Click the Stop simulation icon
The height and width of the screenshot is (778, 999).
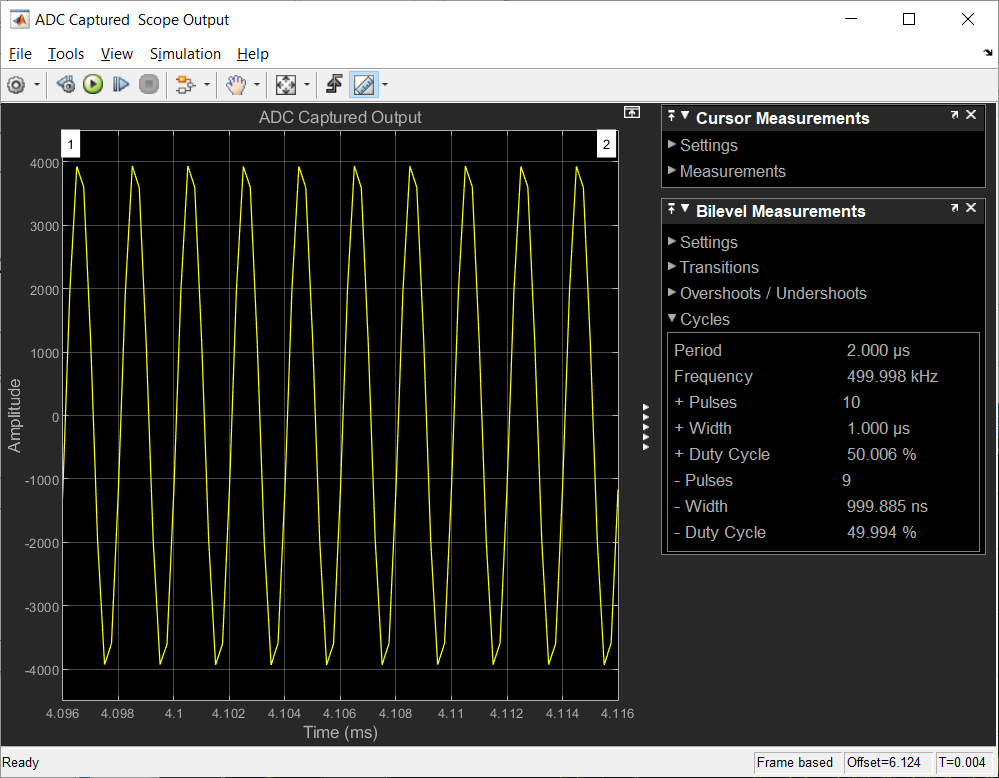pos(149,85)
